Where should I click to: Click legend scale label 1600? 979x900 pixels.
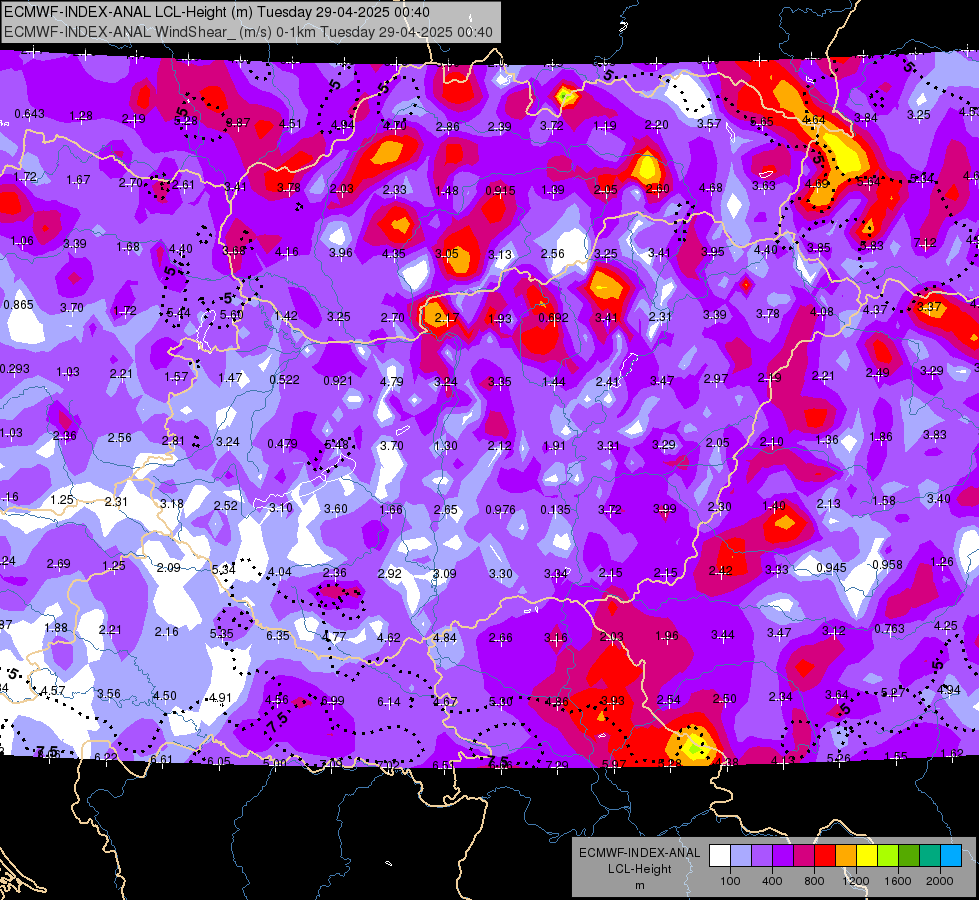[x=898, y=881]
